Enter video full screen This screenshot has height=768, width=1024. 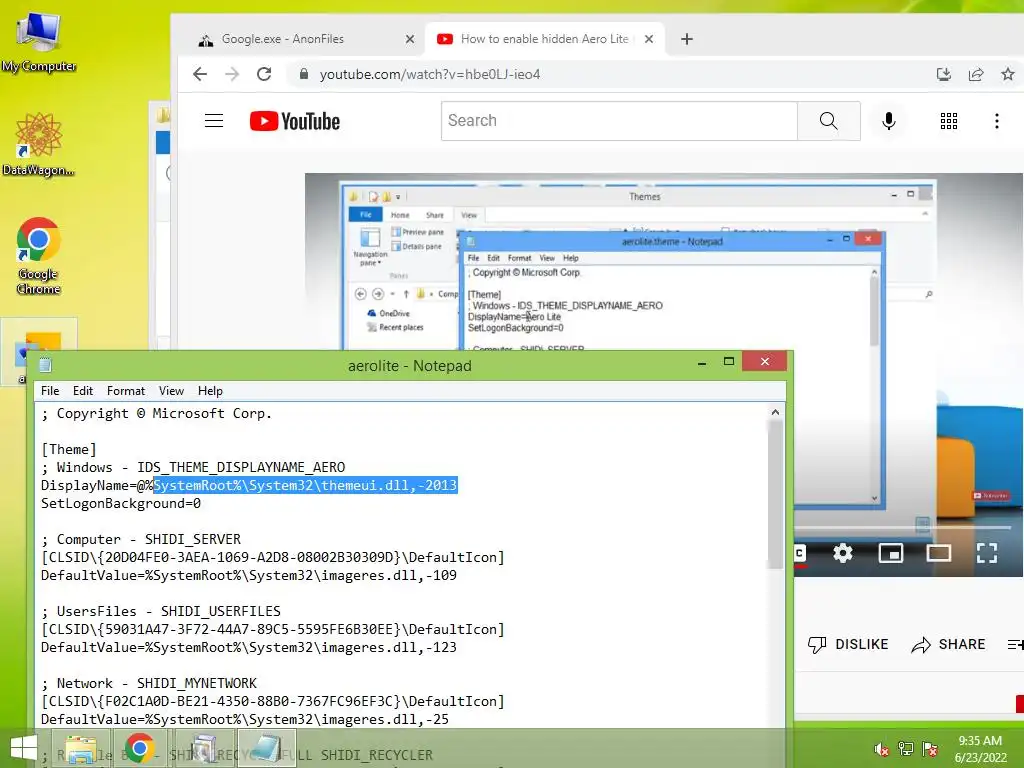pyautogui.click(x=987, y=553)
